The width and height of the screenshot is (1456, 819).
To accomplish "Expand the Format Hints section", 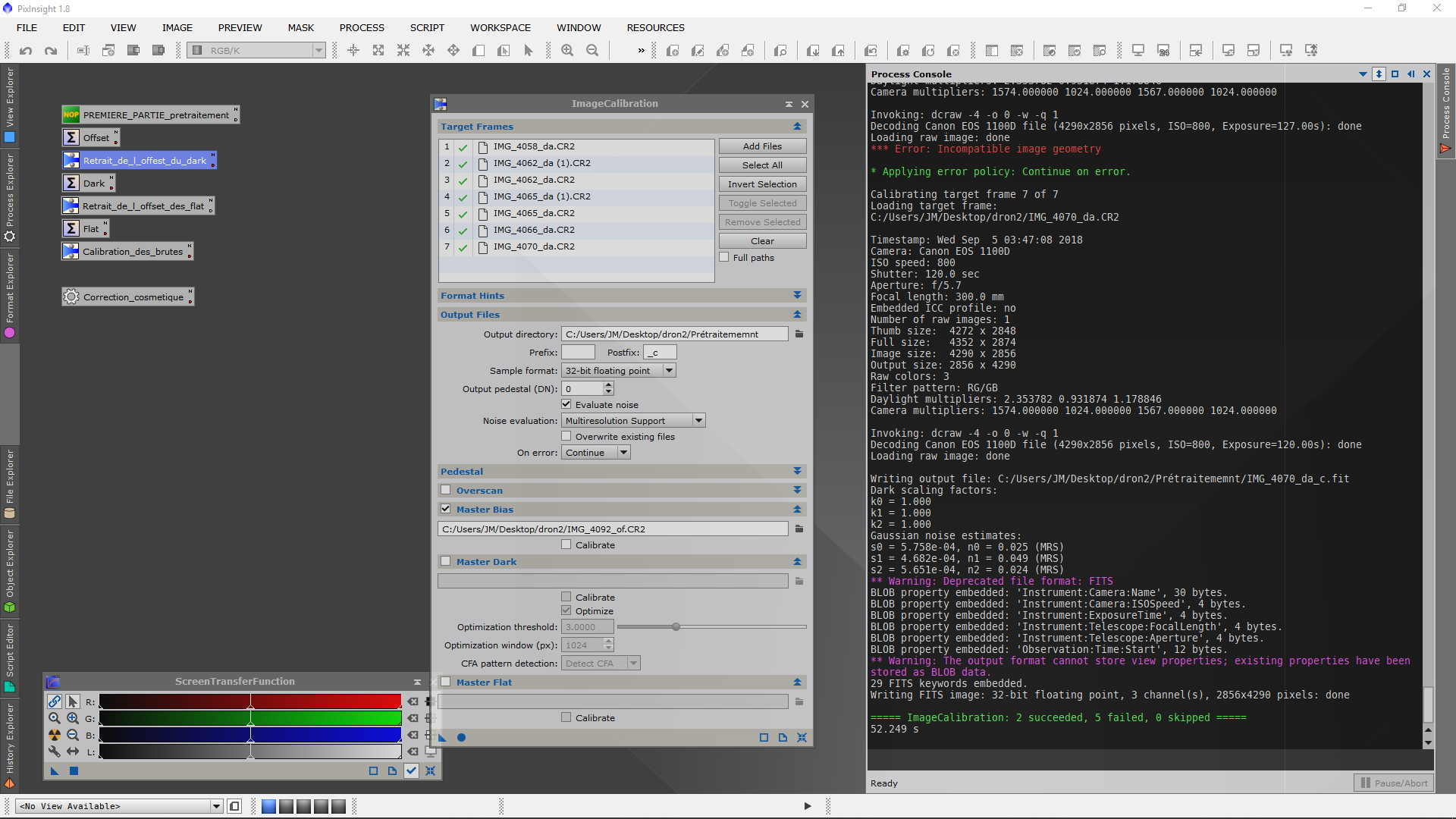I will click(797, 295).
